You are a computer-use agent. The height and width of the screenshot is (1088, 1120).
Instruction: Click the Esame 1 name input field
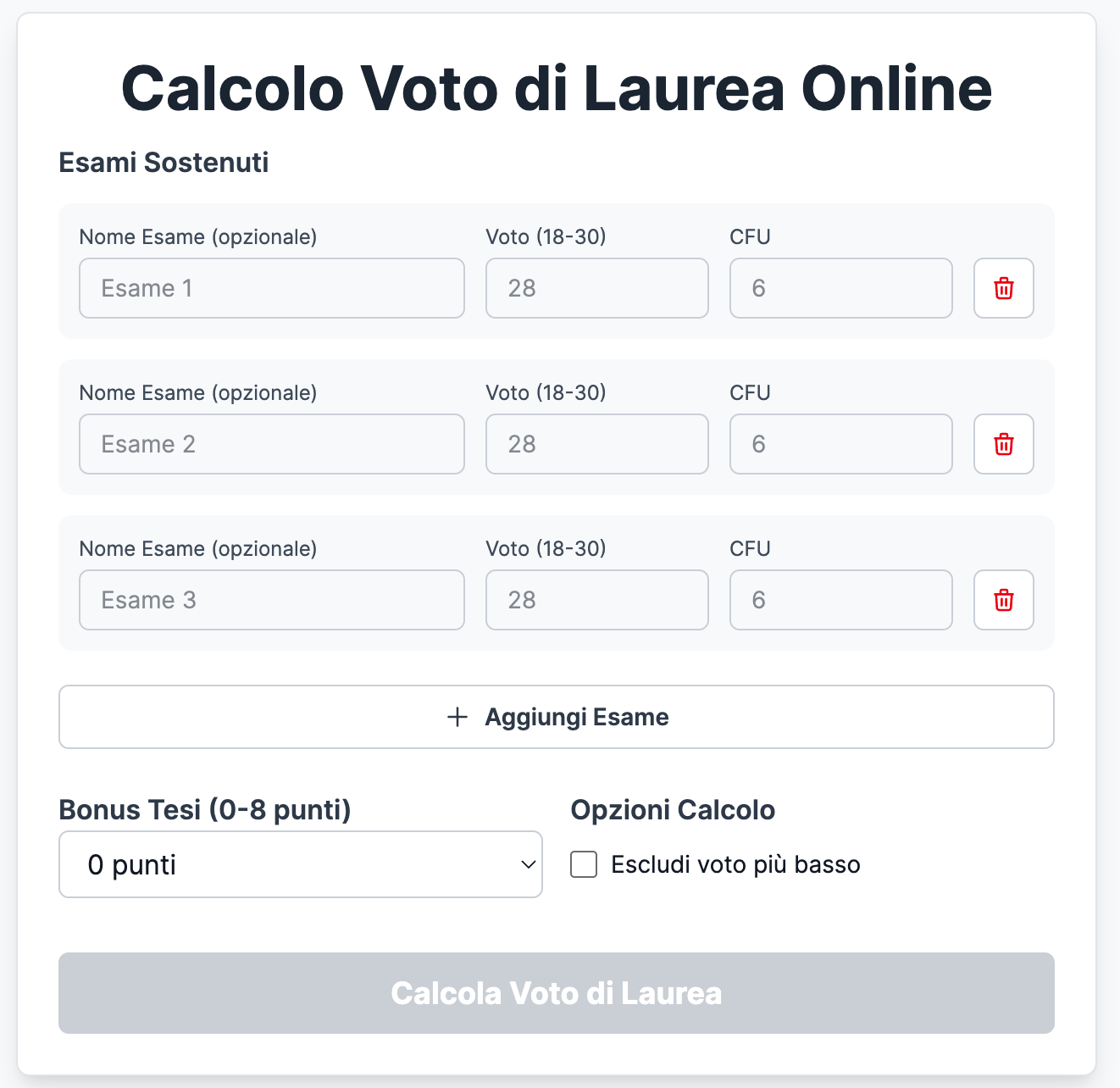[271, 288]
